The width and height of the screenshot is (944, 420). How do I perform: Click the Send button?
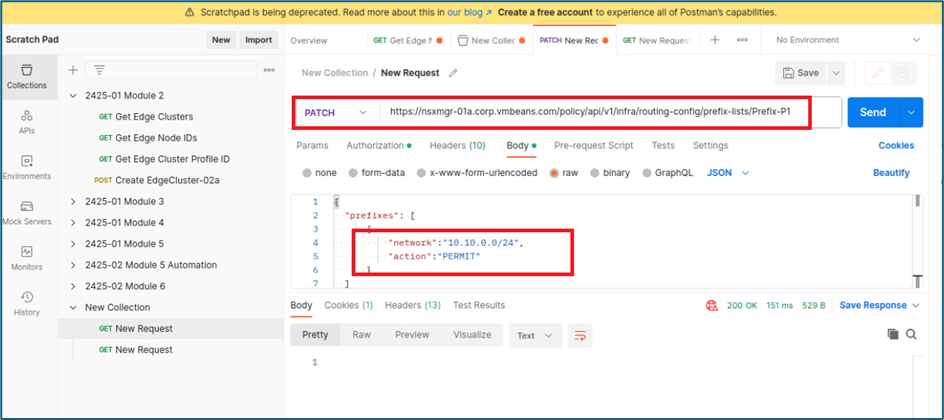click(x=873, y=112)
